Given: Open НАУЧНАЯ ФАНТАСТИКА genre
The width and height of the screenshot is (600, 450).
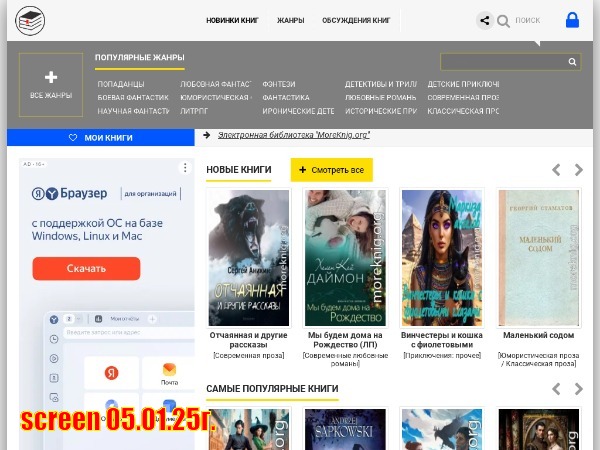Looking at the screenshot, I should pyautogui.click(x=133, y=111).
